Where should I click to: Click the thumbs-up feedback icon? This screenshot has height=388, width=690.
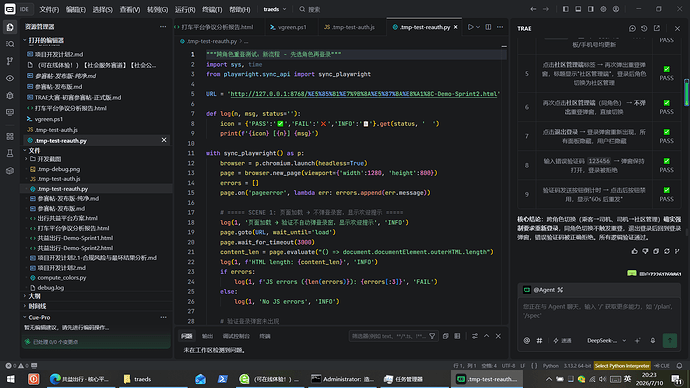pyautogui.click(x=635, y=251)
